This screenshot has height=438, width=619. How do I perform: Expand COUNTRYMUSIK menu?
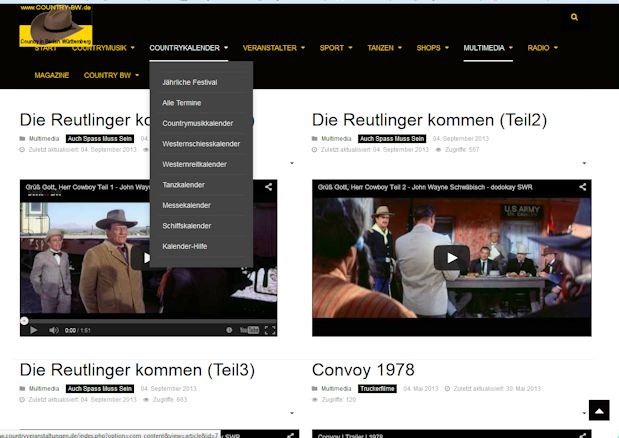pyautogui.click(x=103, y=48)
